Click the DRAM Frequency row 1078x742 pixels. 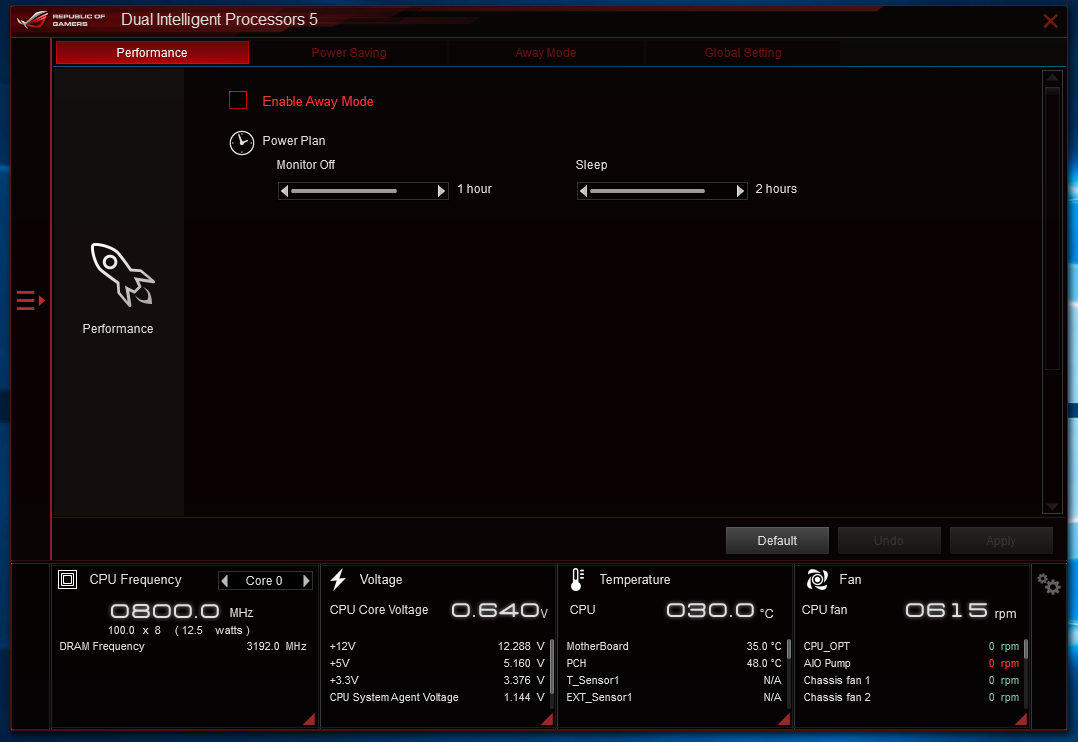click(183, 646)
